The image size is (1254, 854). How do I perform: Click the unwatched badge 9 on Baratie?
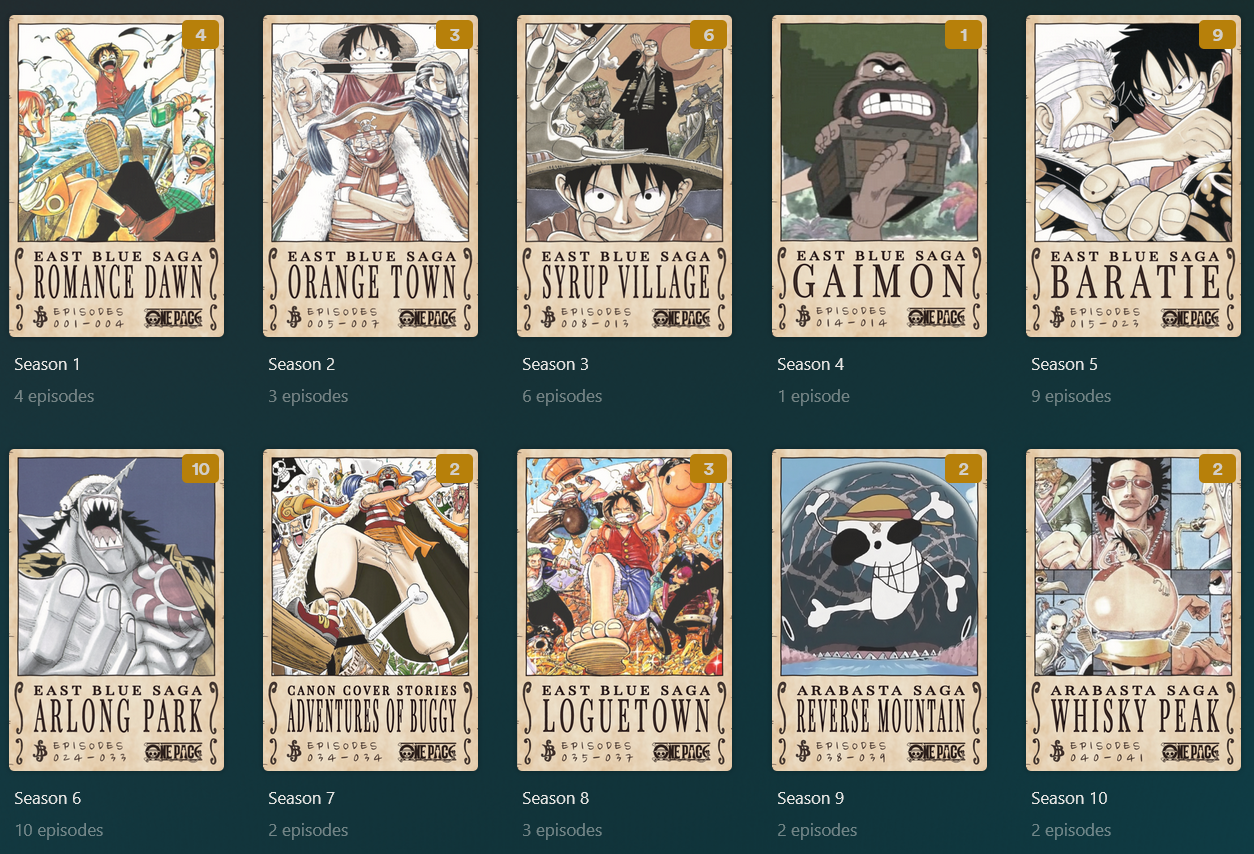[x=1217, y=35]
